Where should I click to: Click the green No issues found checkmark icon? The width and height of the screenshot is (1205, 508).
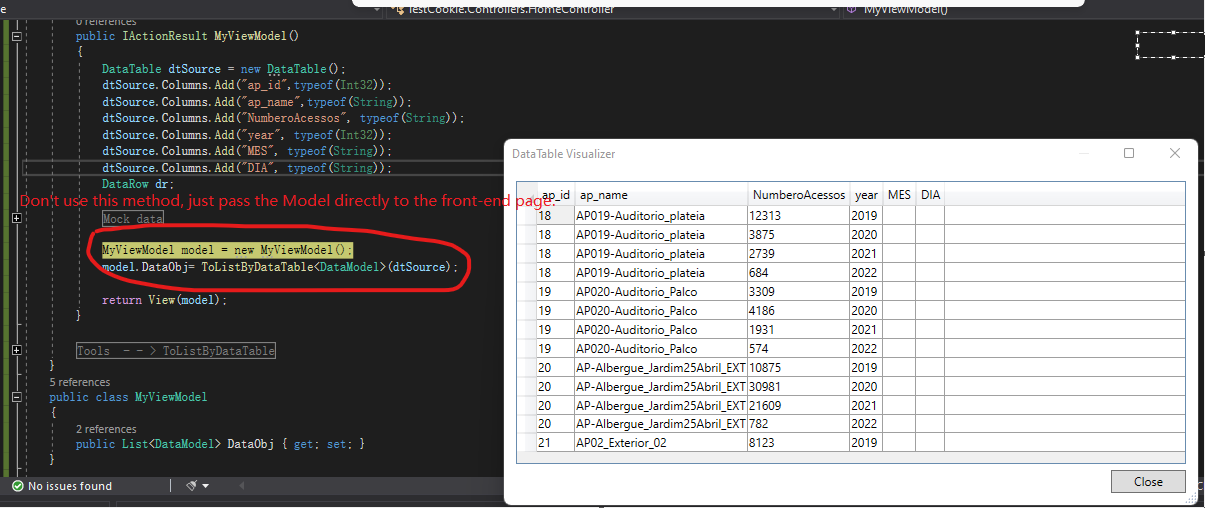[x=17, y=486]
